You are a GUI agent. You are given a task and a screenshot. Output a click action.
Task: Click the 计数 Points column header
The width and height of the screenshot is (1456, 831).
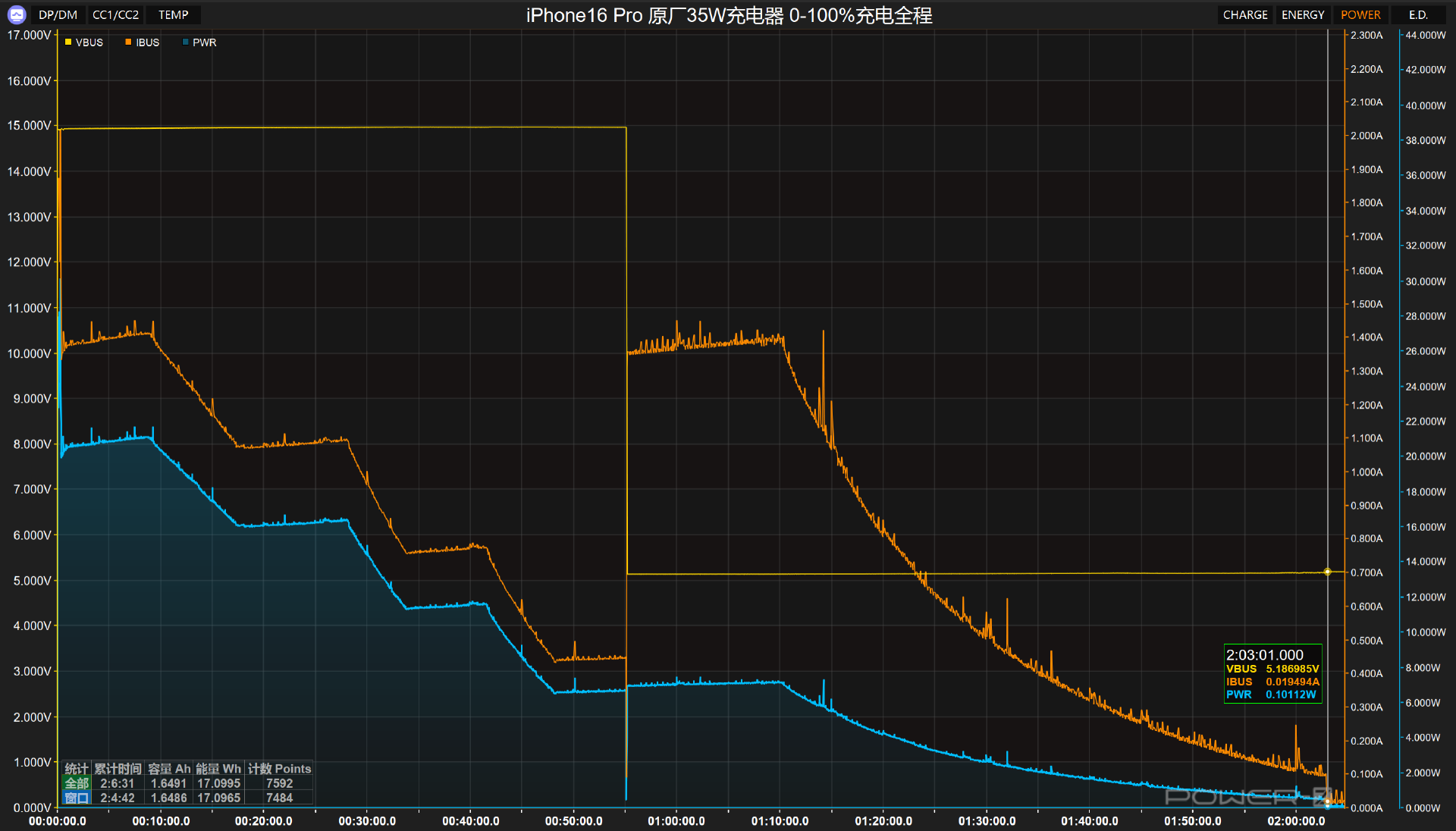click(279, 769)
